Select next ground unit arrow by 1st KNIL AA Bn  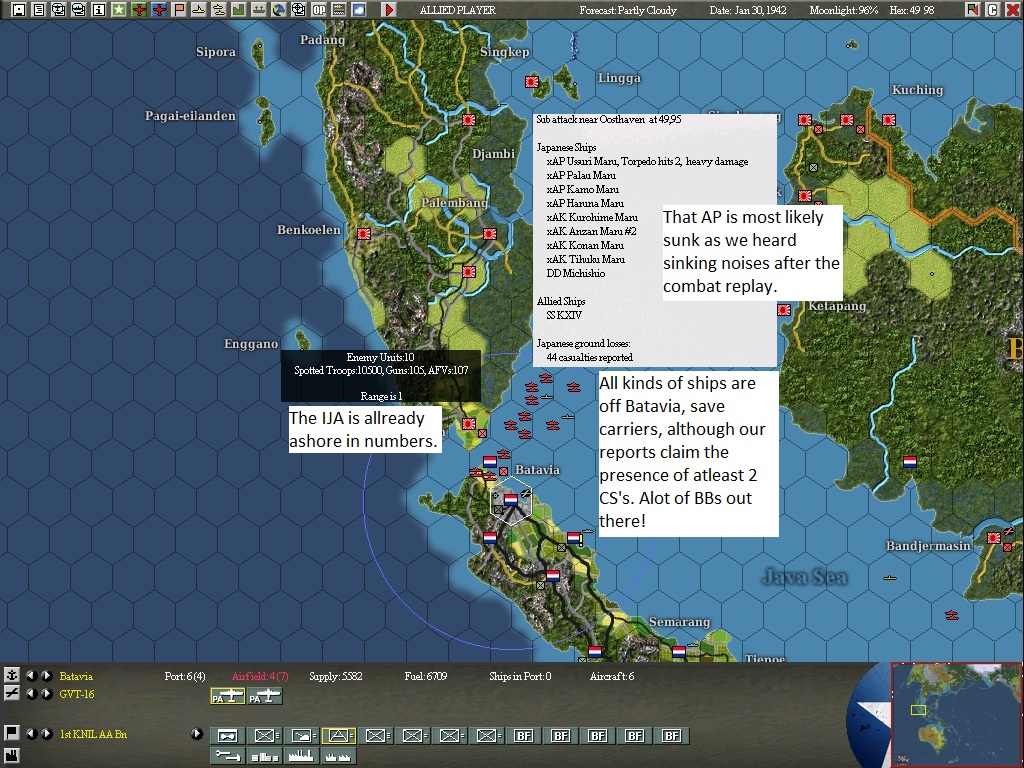click(x=47, y=734)
